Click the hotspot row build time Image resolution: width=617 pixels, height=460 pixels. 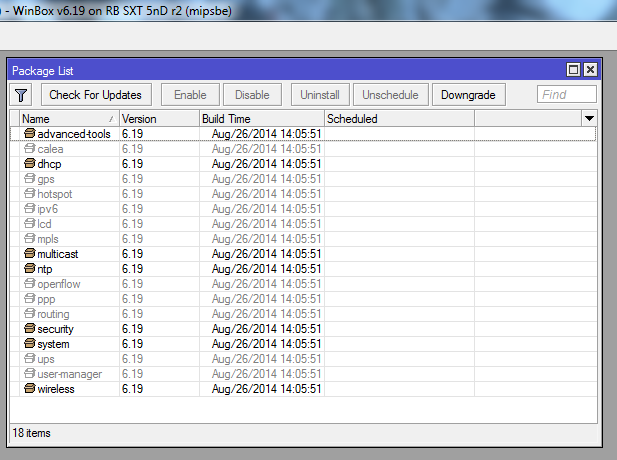[x=266, y=194]
